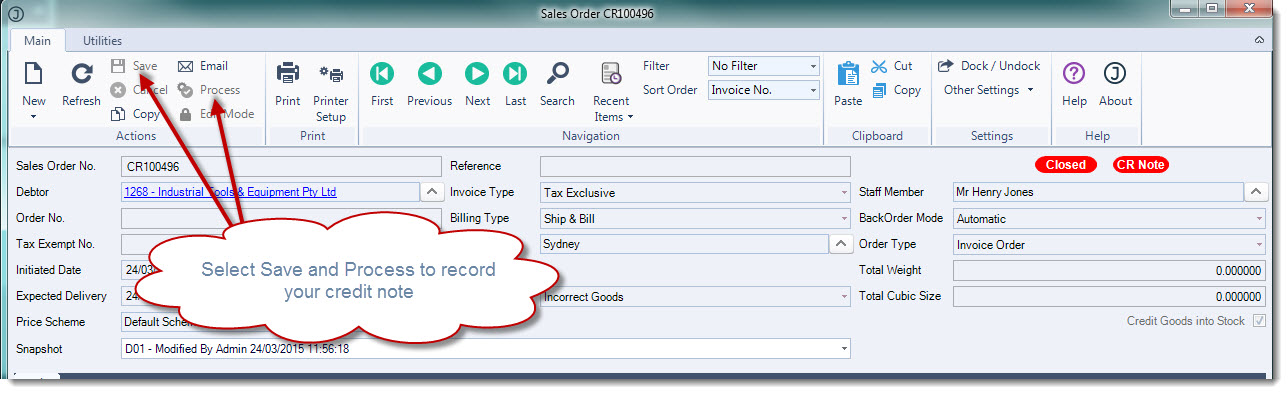Screen dimensions: 1288x394
Task: Click the Reference input field
Action: pos(695,166)
